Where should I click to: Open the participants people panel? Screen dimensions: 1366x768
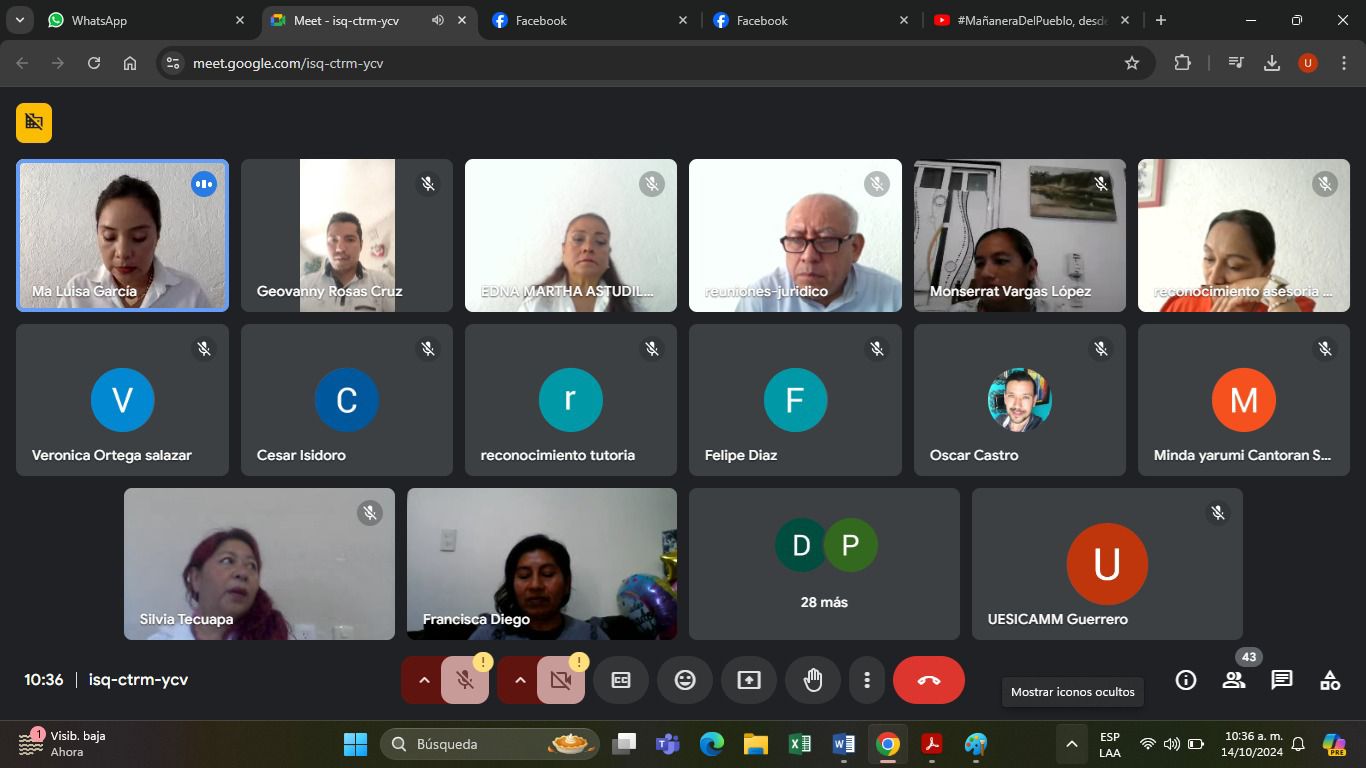pos(1233,680)
